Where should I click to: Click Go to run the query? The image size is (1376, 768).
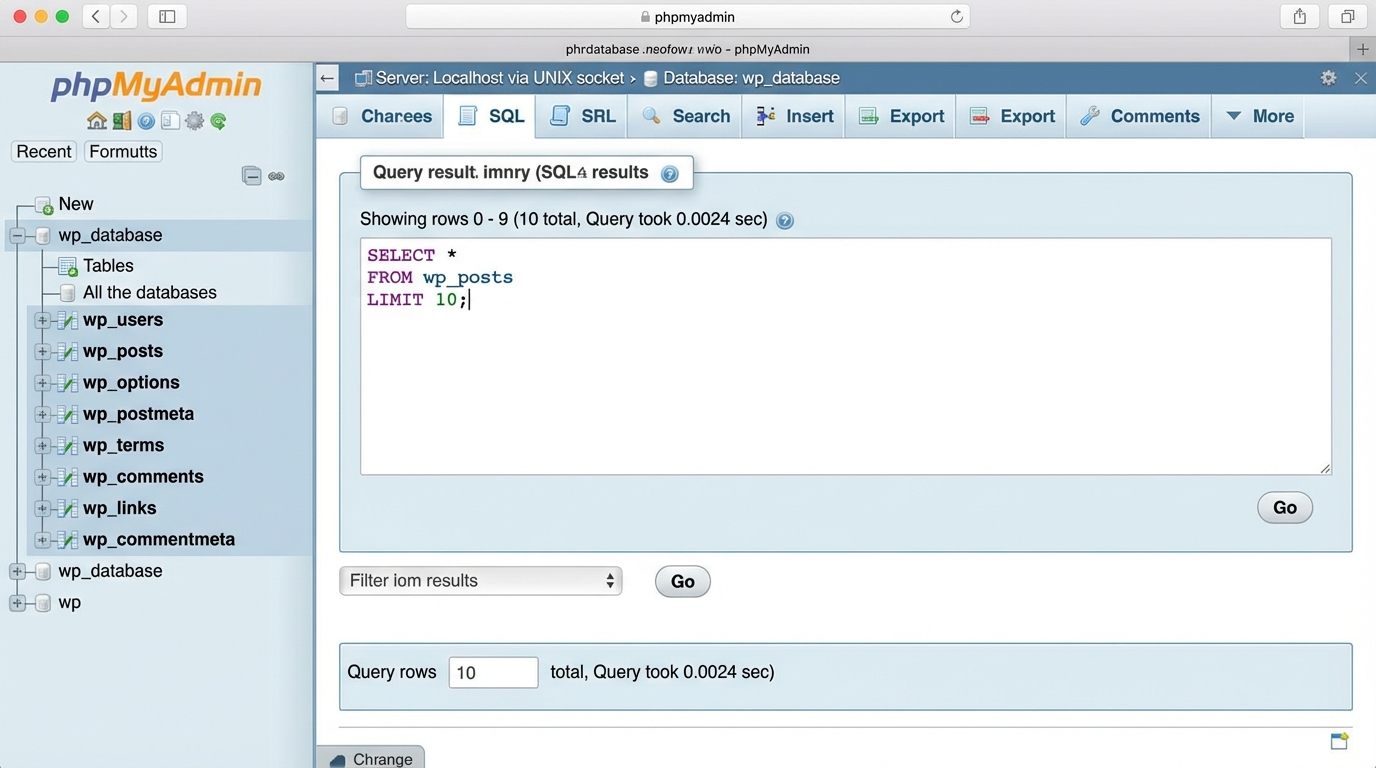1284,507
